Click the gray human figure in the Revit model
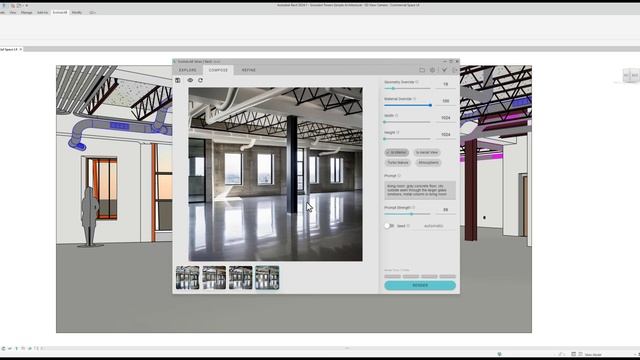Screen dimensions: 640x360 point(90,216)
